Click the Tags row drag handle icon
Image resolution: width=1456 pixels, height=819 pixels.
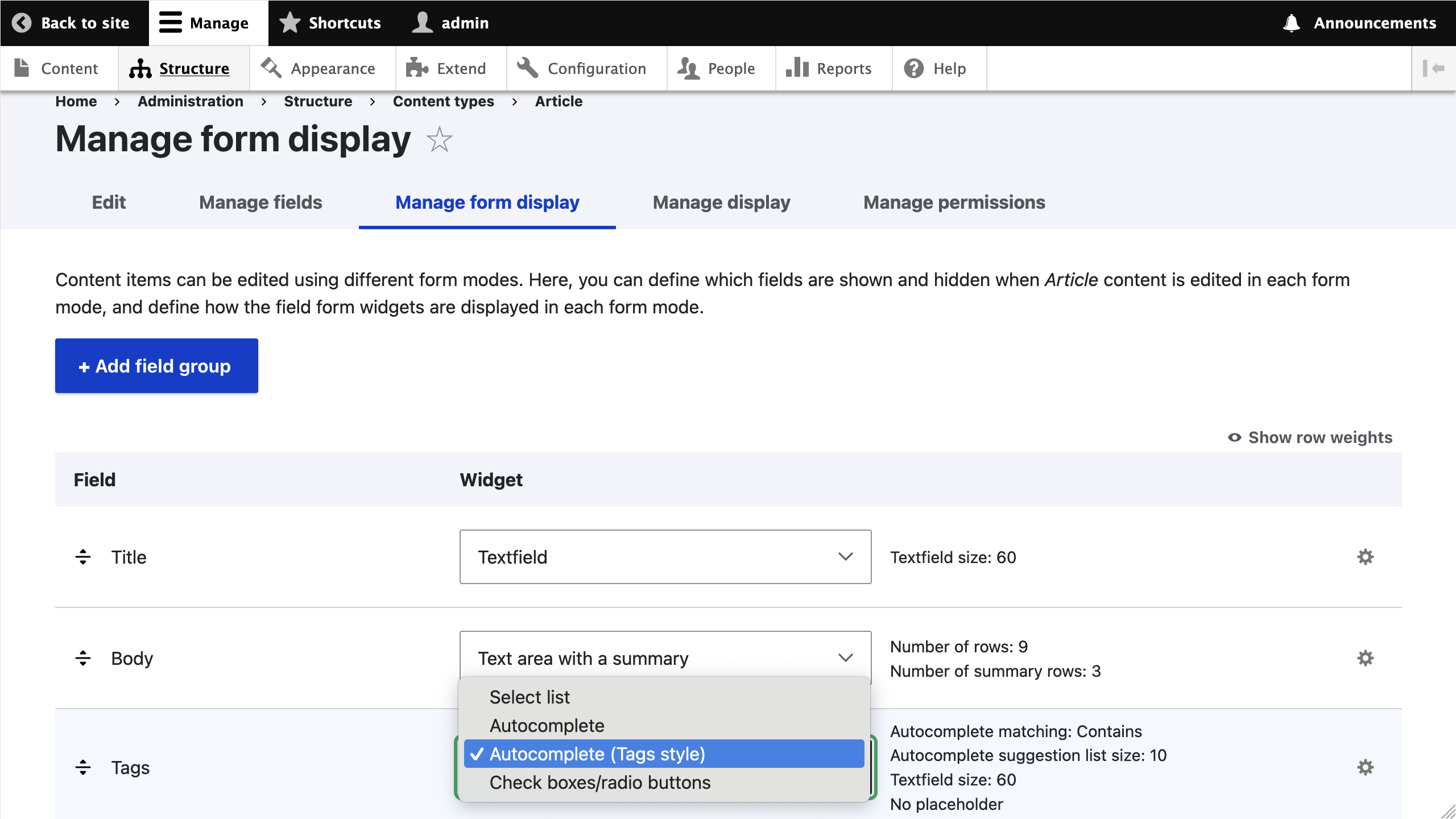pyautogui.click(x=83, y=767)
